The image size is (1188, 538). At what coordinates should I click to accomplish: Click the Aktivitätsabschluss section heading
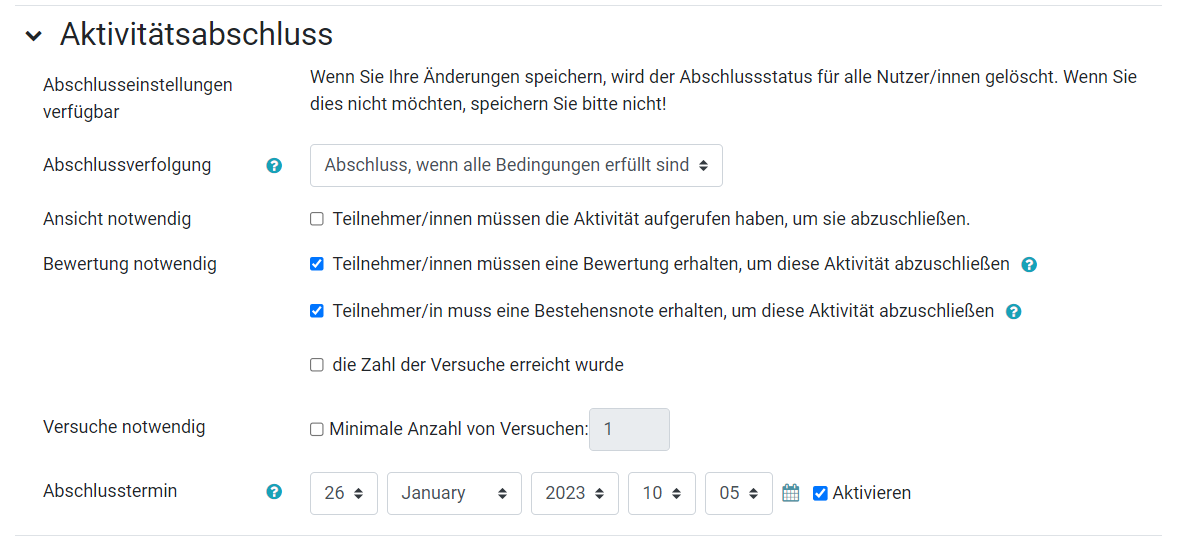[196, 35]
